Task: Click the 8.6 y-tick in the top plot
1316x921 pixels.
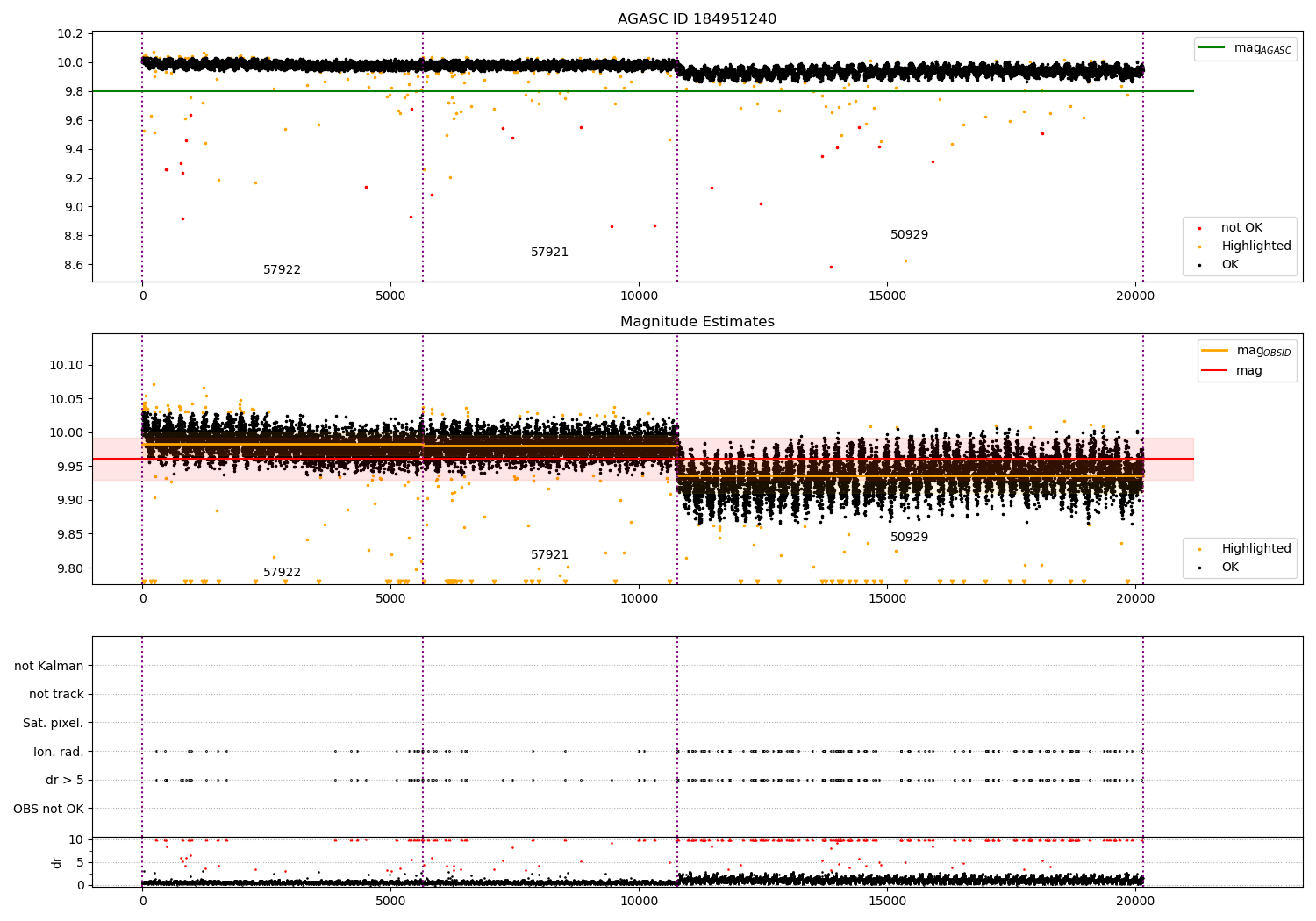Action: 74,265
